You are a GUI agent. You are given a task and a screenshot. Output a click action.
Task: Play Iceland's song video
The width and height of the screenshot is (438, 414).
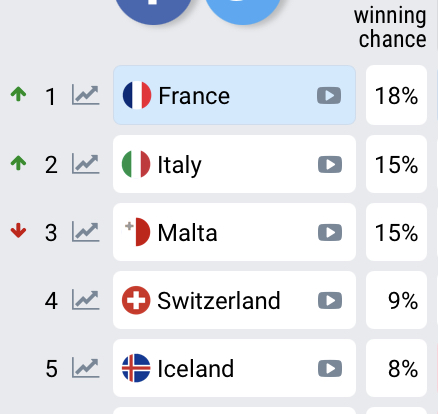pyautogui.click(x=330, y=369)
